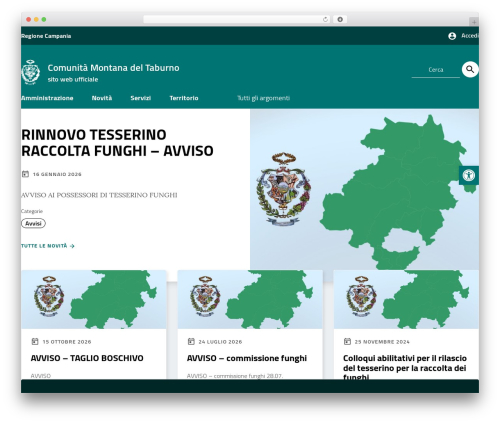Open AVVISO – commissione funghi article
Screen dimensions: 500x423
click(247, 358)
